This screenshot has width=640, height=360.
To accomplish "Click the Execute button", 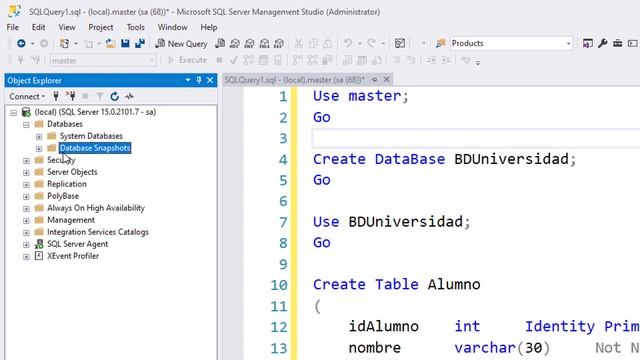I will [x=188, y=60].
